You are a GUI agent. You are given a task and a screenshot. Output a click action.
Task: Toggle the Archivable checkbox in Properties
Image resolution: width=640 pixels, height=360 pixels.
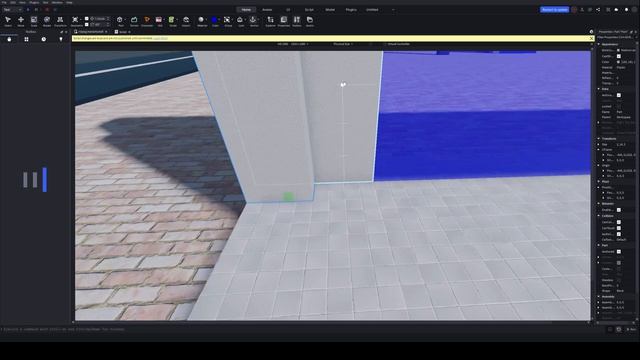coord(619,95)
